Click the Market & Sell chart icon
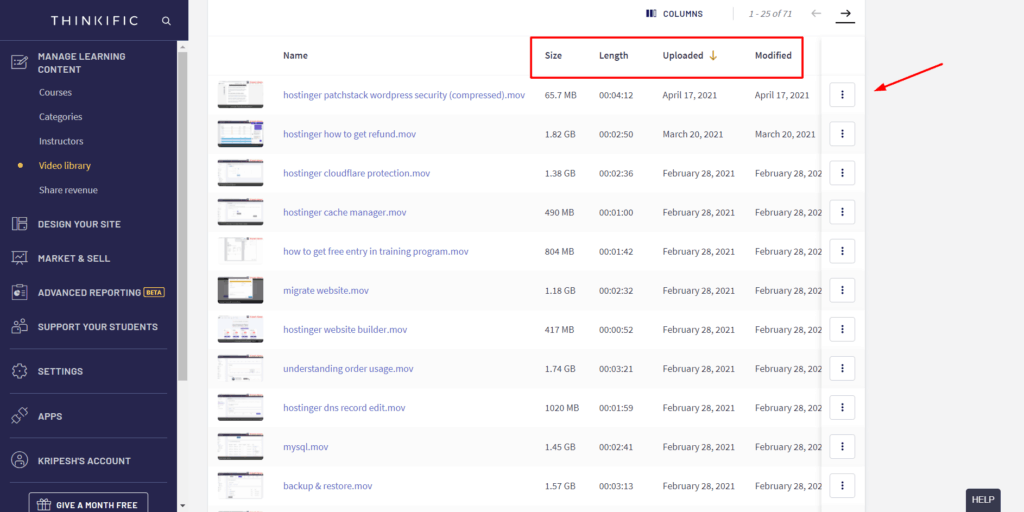 19,258
